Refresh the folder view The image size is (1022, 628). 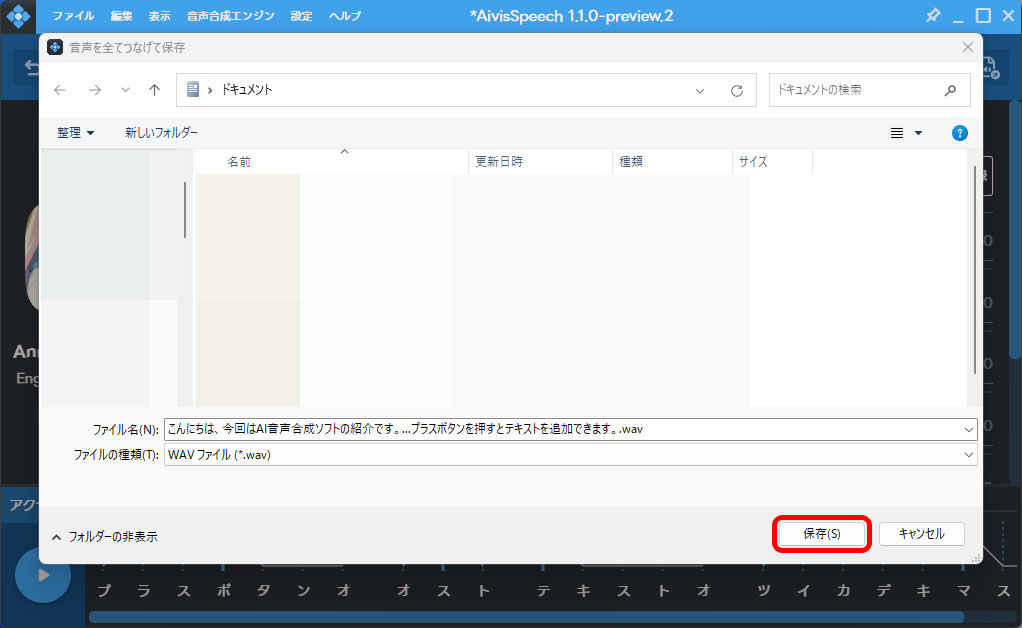(x=737, y=91)
